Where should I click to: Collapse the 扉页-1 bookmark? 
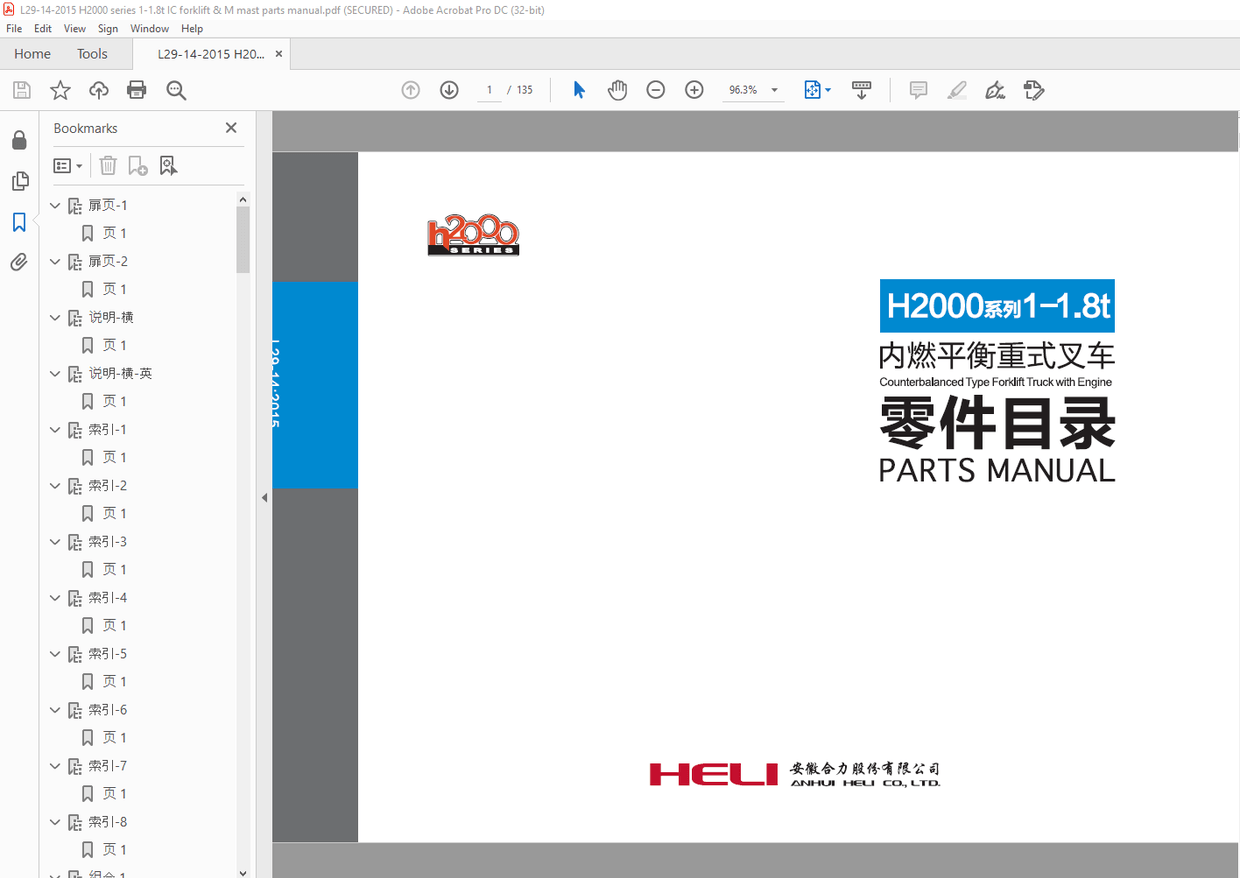tap(55, 204)
